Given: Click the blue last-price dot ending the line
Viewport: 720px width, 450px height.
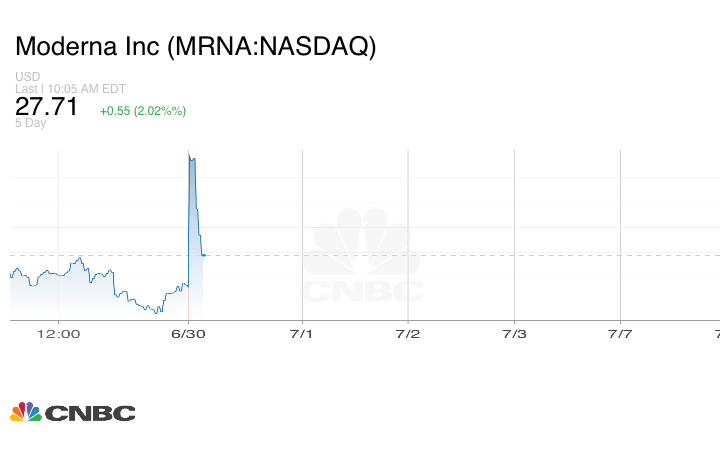Looking at the screenshot, I should click(203, 255).
